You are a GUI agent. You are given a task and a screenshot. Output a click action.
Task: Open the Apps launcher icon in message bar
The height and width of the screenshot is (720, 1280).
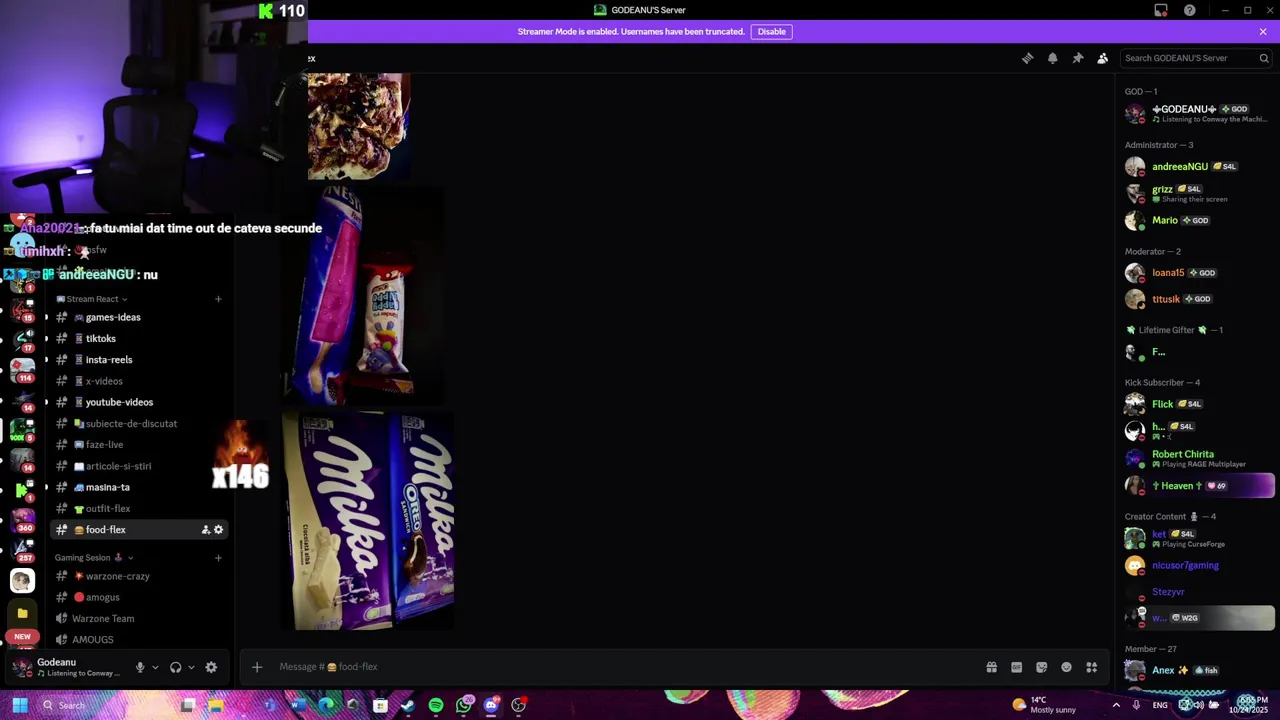(x=1092, y=667)
